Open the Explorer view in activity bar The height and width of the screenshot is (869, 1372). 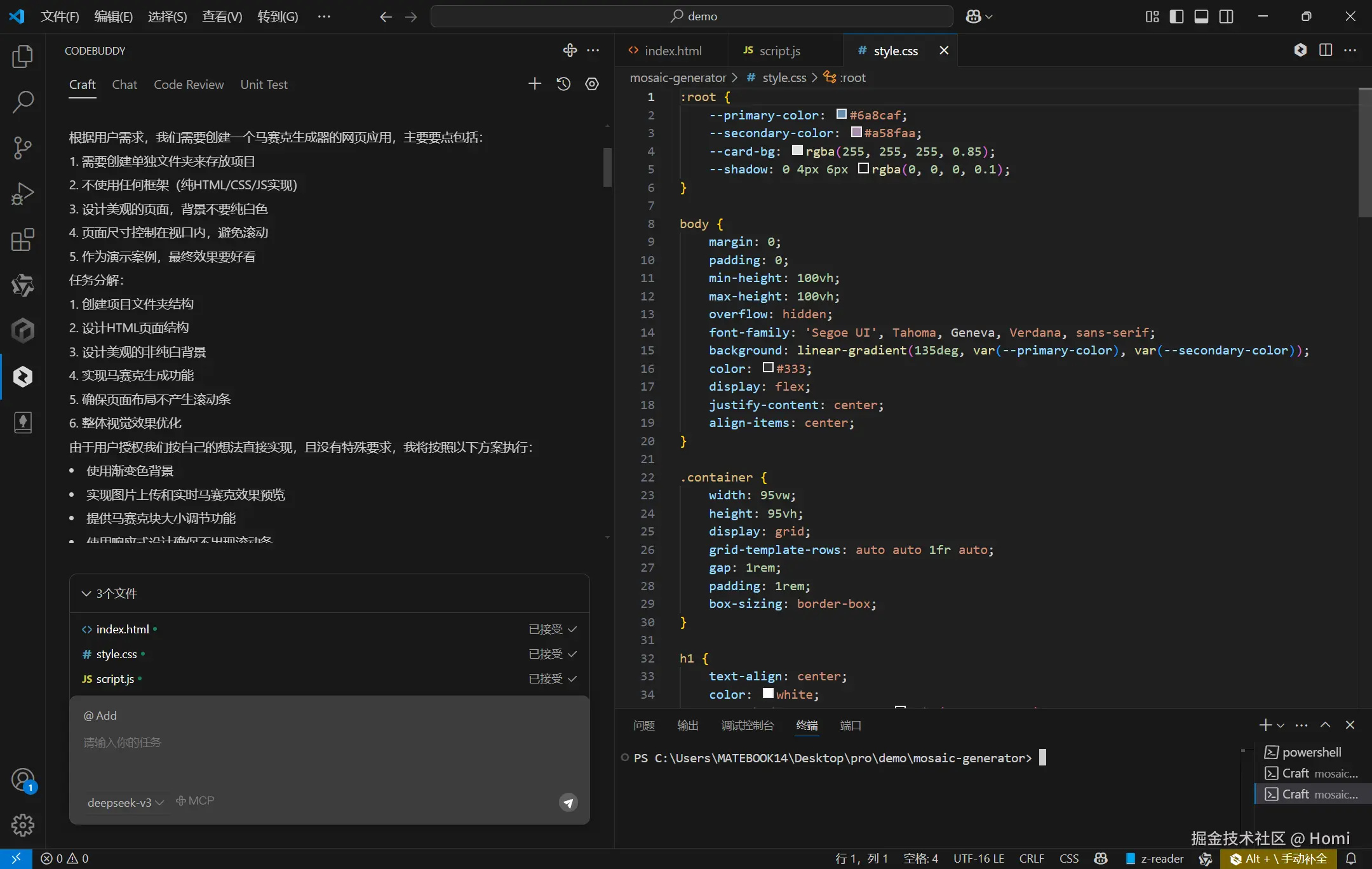pos(22,57)
